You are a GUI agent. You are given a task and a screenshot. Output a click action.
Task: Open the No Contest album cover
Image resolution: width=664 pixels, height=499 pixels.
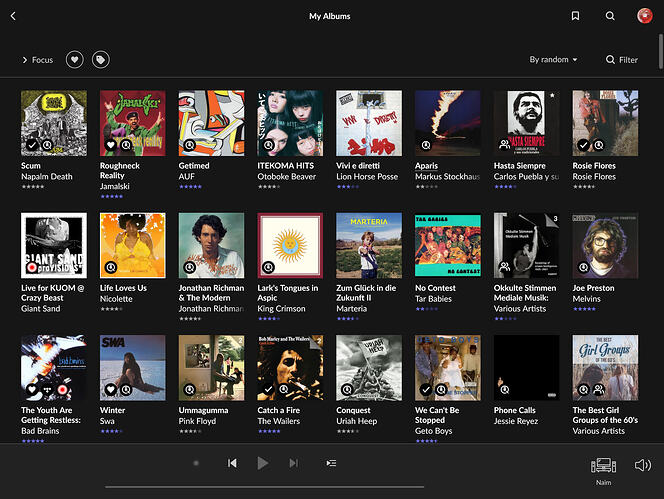[x=448, y=245]
